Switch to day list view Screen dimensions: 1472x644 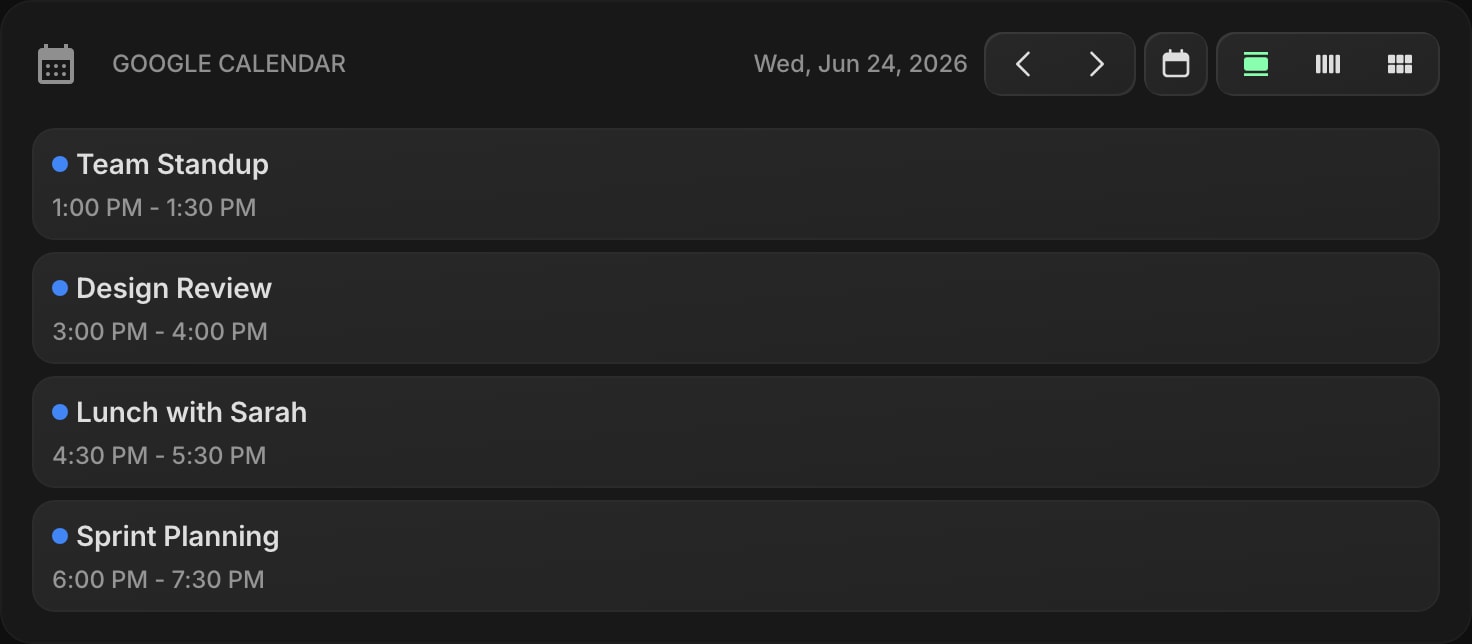tap(1256, 64)
